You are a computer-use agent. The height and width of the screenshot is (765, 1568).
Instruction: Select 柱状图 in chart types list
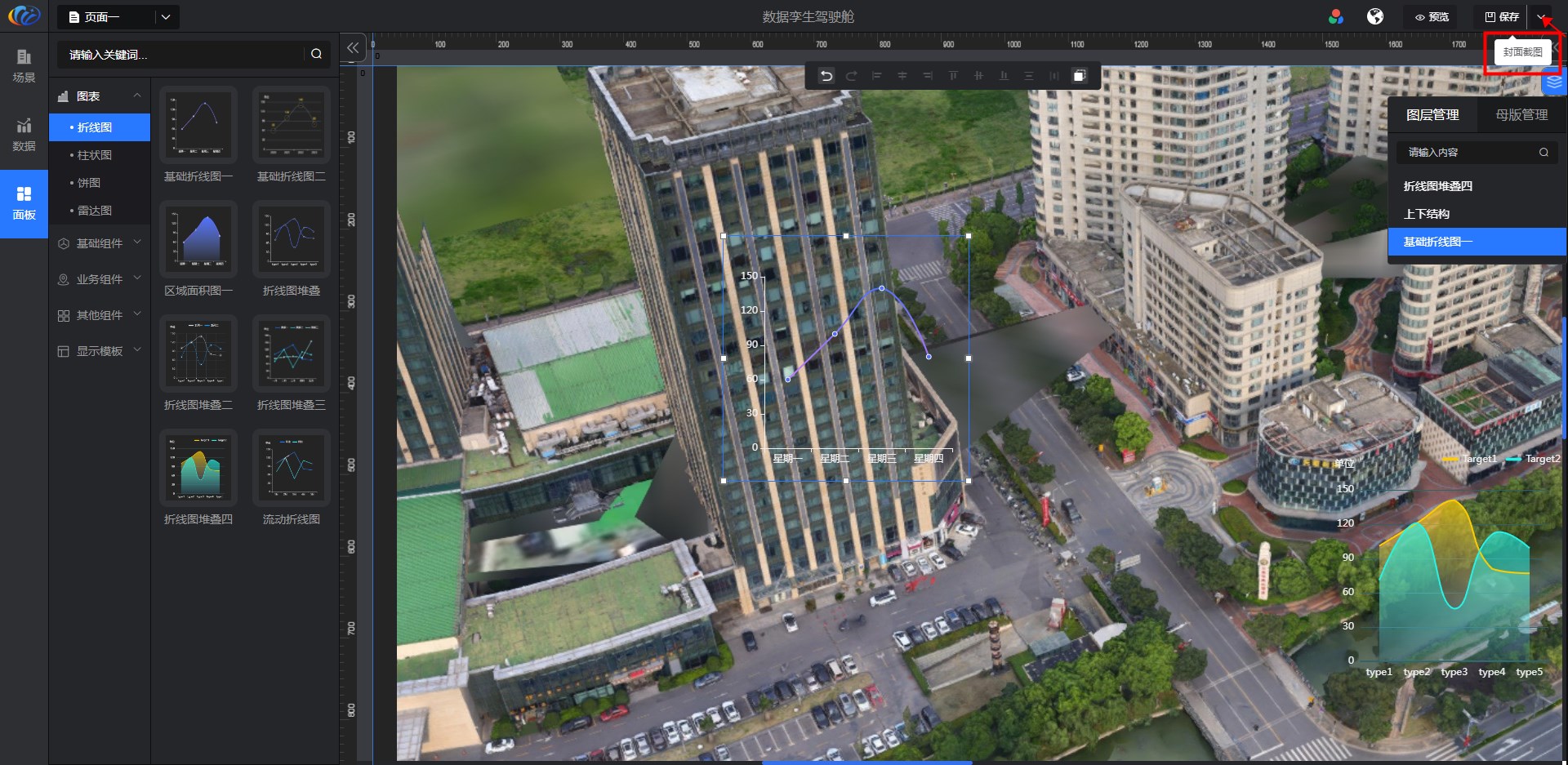point(95,155)
